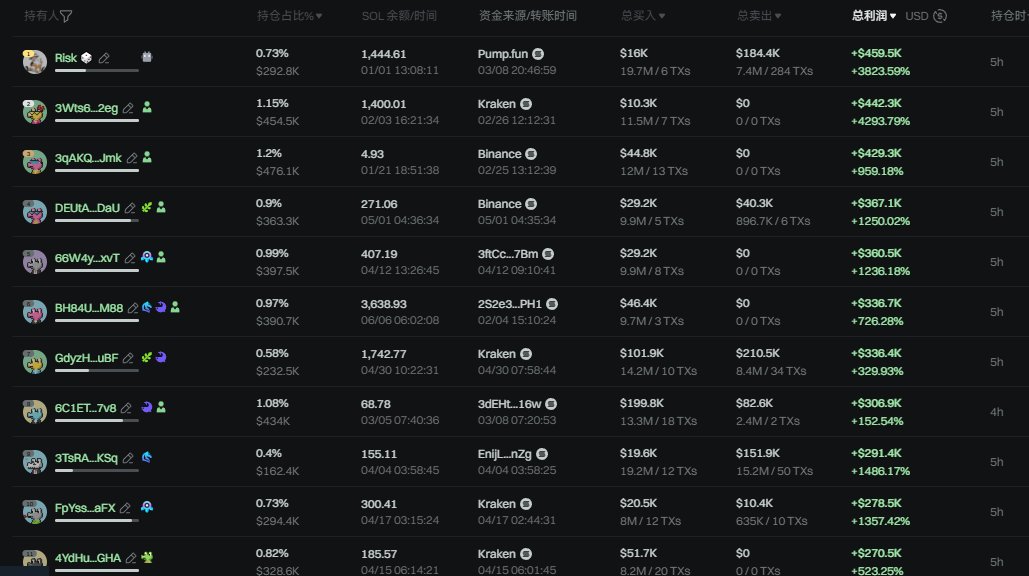Sort by total buy column
The height and width of the screenshot is (576, 1029).
pyautogui.click(x=643, y=16)
